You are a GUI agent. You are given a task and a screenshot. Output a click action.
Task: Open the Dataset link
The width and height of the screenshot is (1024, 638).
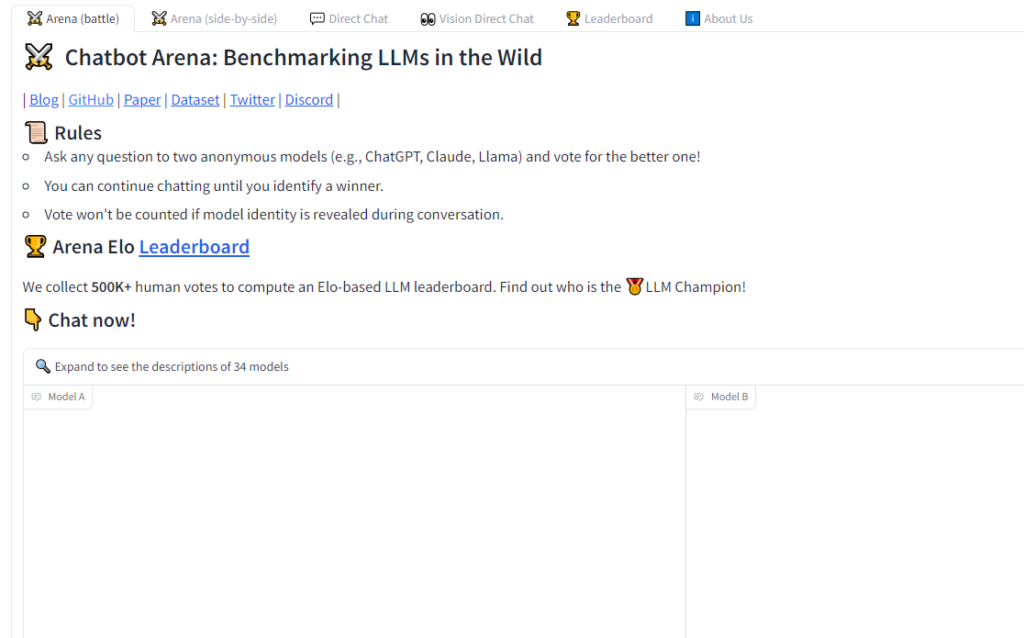pyautogui.click(x=195, y=100)
